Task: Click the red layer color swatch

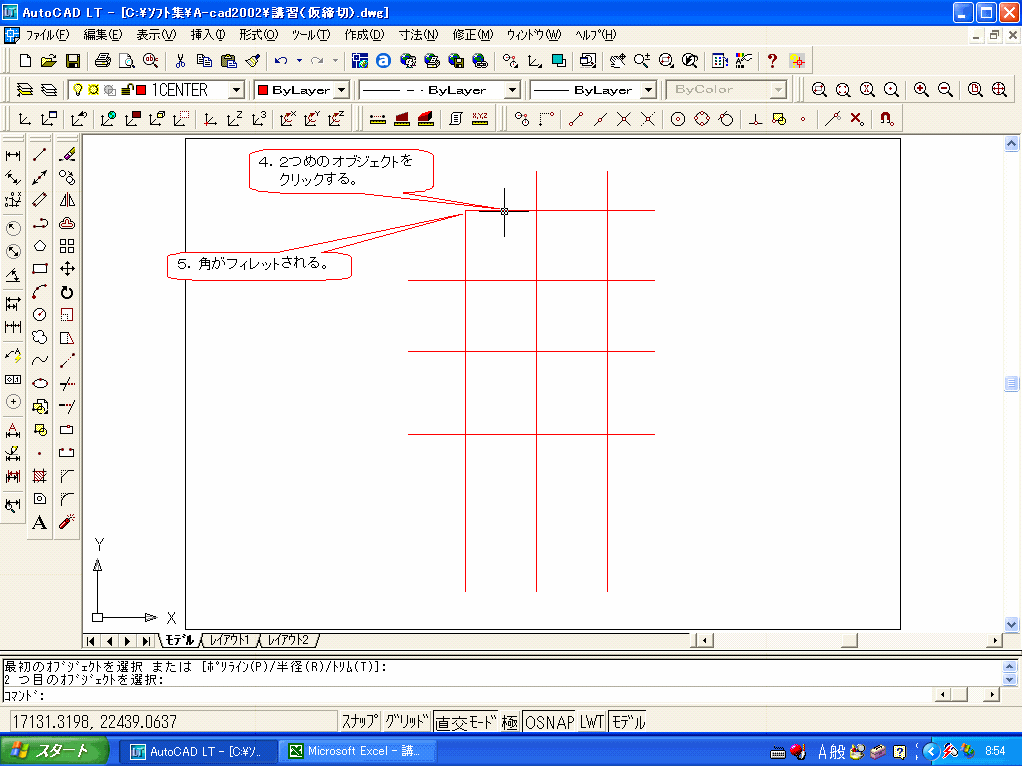Action: pyautogui.click(x=140, y=90)
